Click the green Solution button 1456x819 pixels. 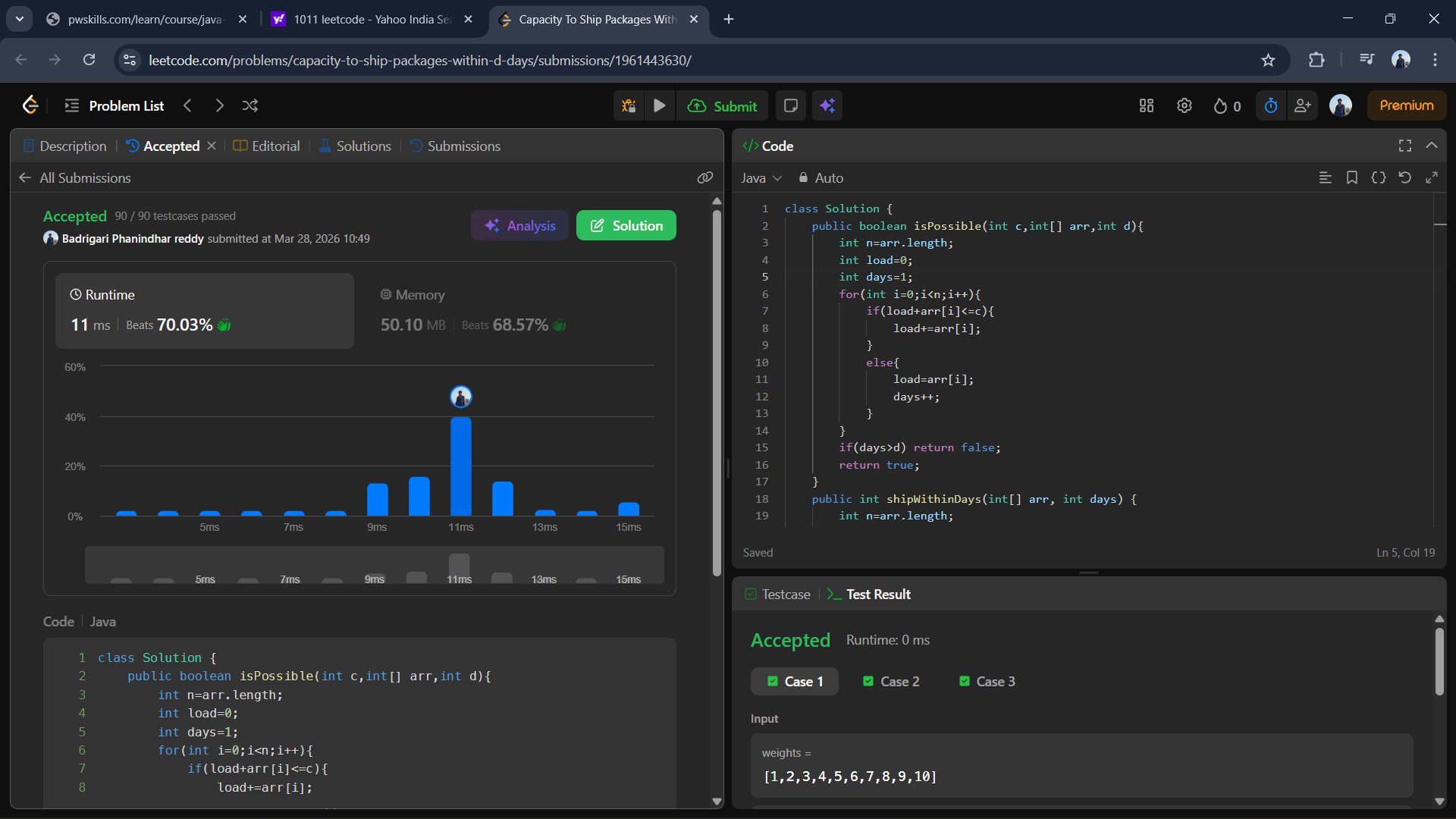[x=626, y=225]
